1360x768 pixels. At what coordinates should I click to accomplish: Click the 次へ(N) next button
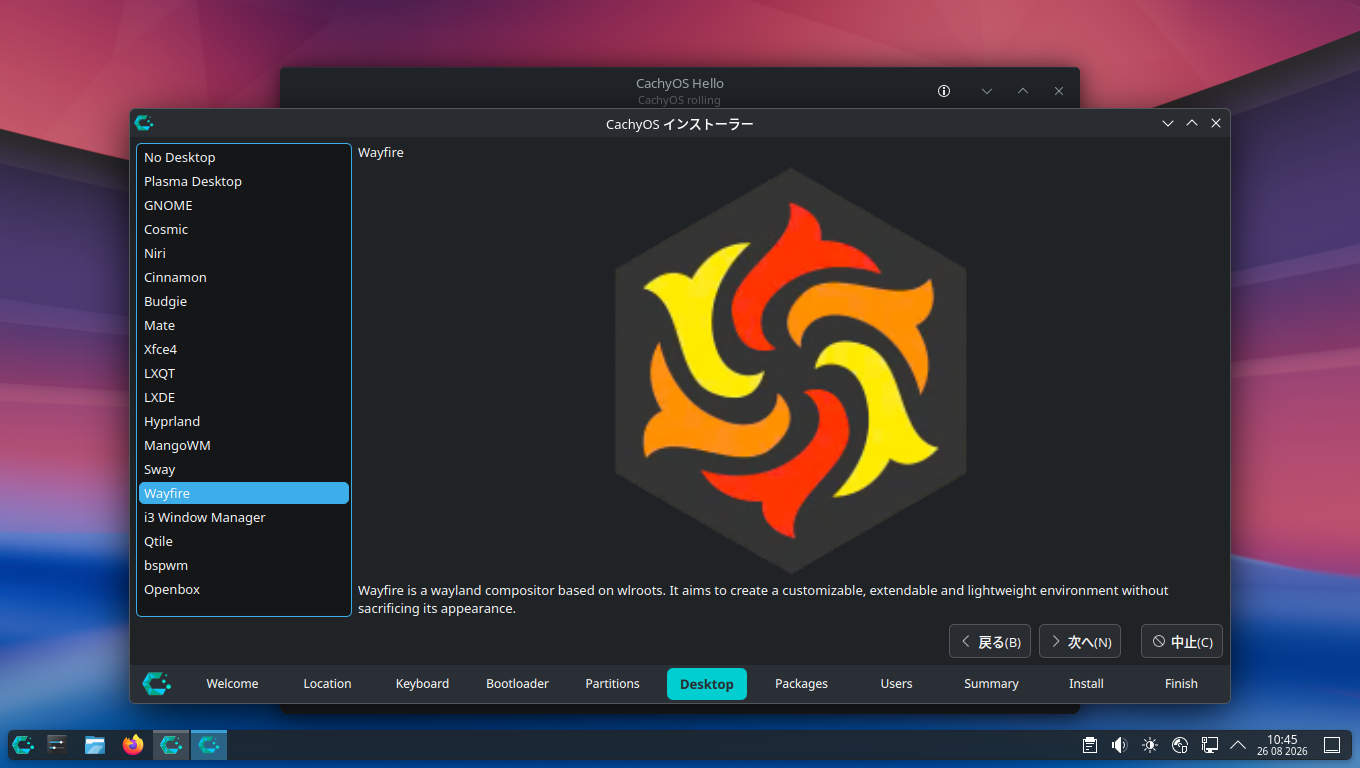(1080, 642)
